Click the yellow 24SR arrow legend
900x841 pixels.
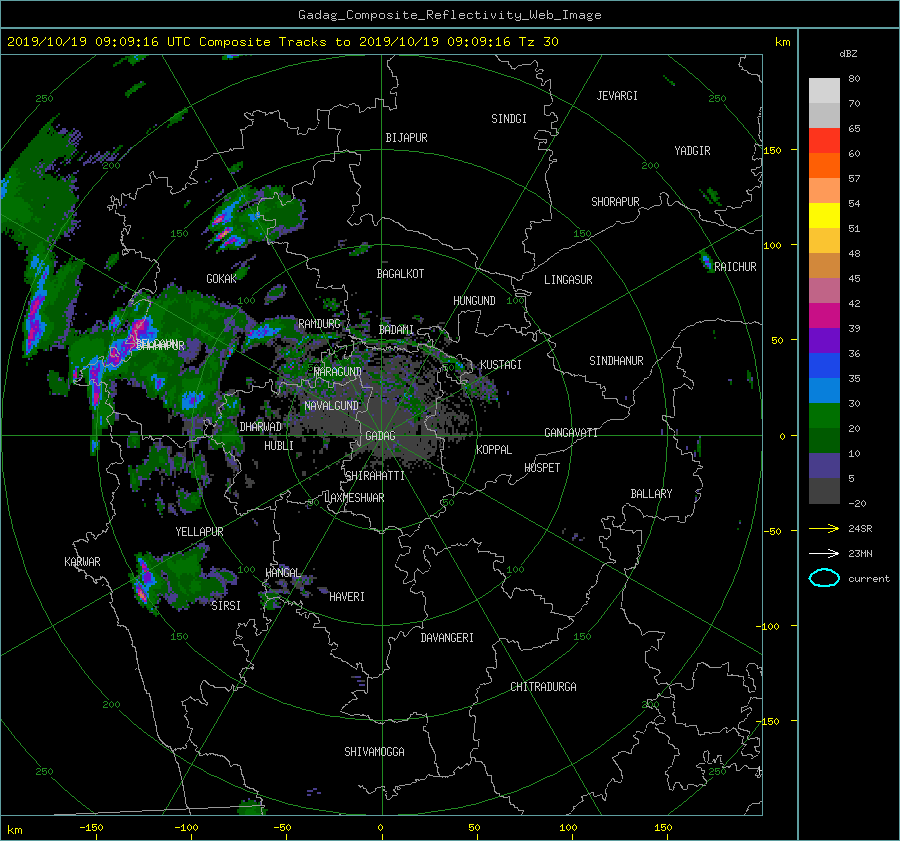[824, 528]
